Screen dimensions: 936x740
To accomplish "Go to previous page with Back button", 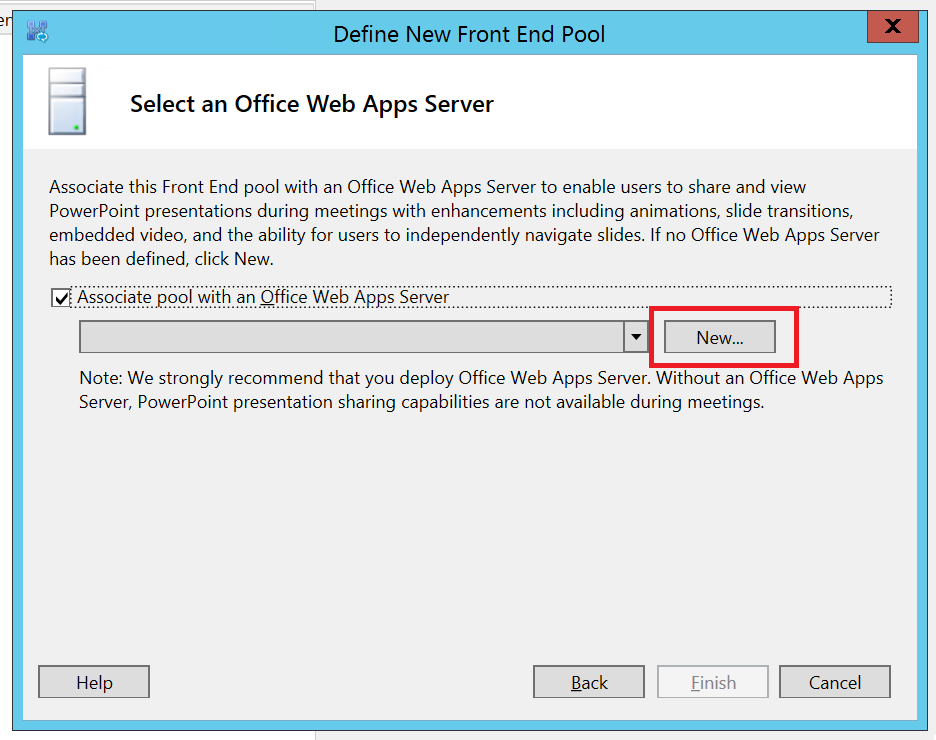I will pos(589,682).
